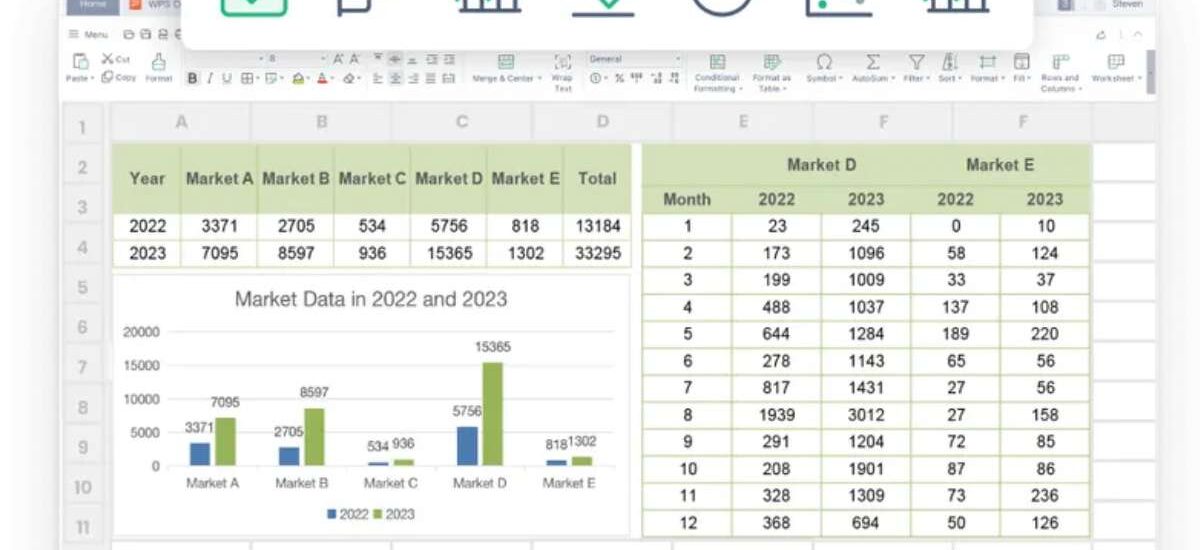Apply the red font color A

tap(323, 78)
